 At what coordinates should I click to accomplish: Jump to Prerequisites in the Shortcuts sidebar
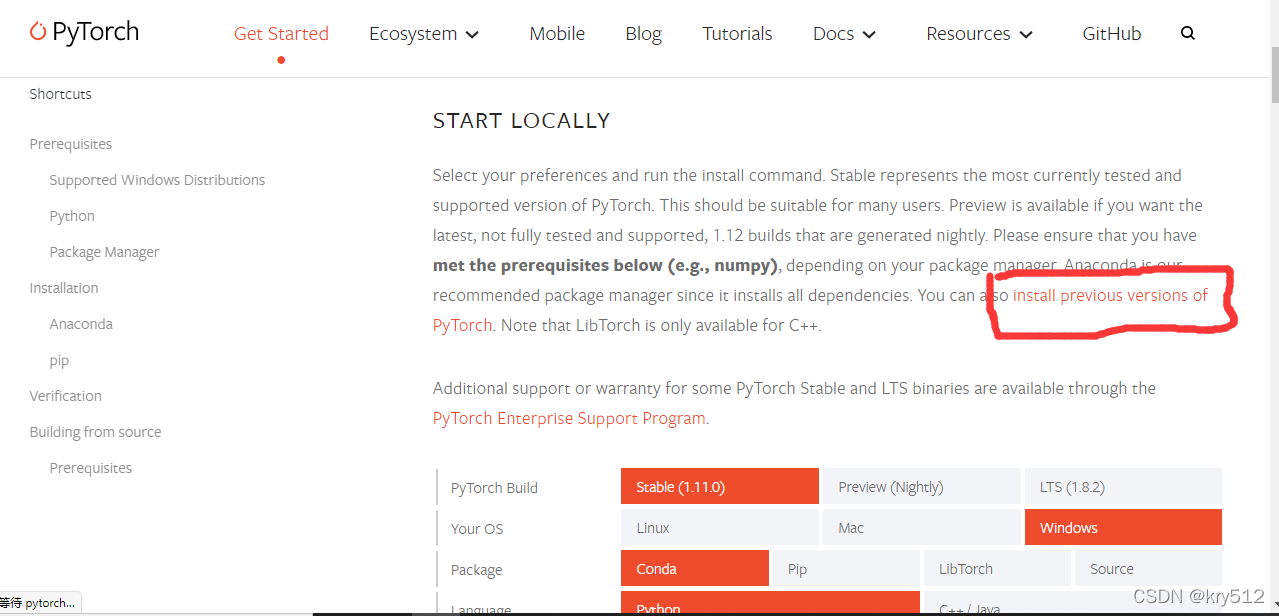70,144
